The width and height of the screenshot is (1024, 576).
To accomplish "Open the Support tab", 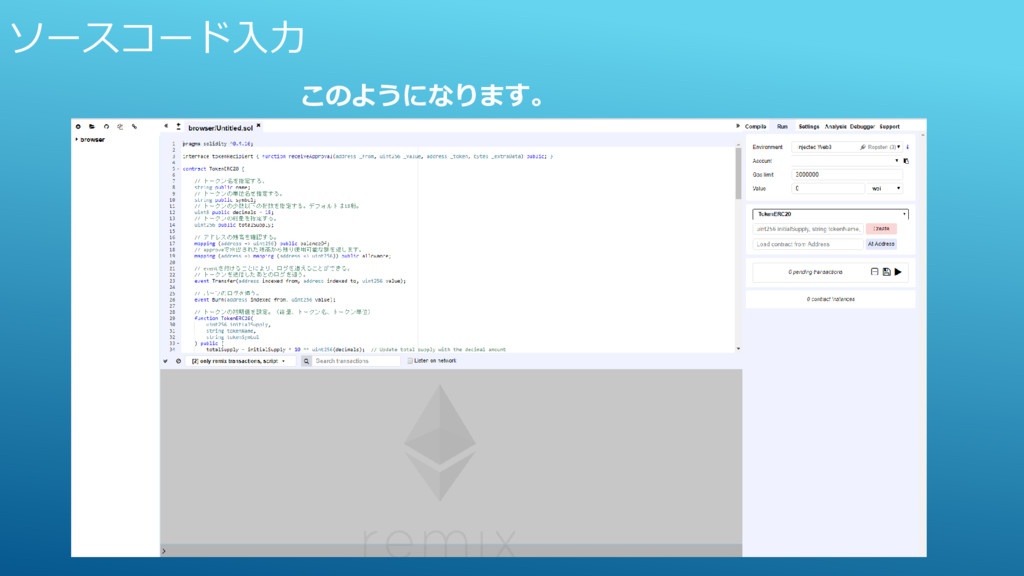I will tap(889, 127).
